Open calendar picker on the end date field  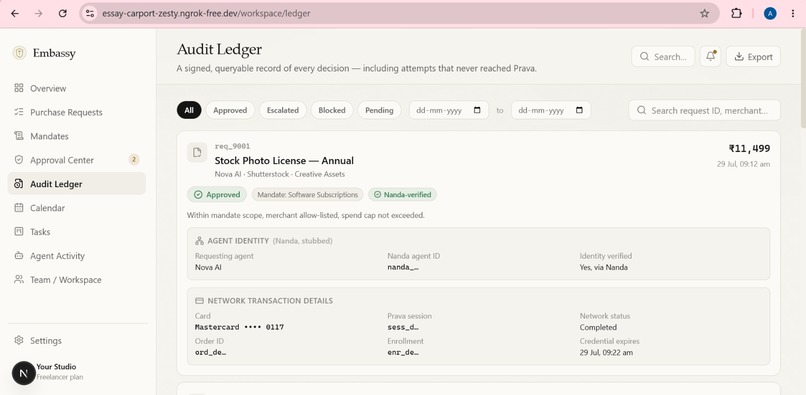coord(579,110)
